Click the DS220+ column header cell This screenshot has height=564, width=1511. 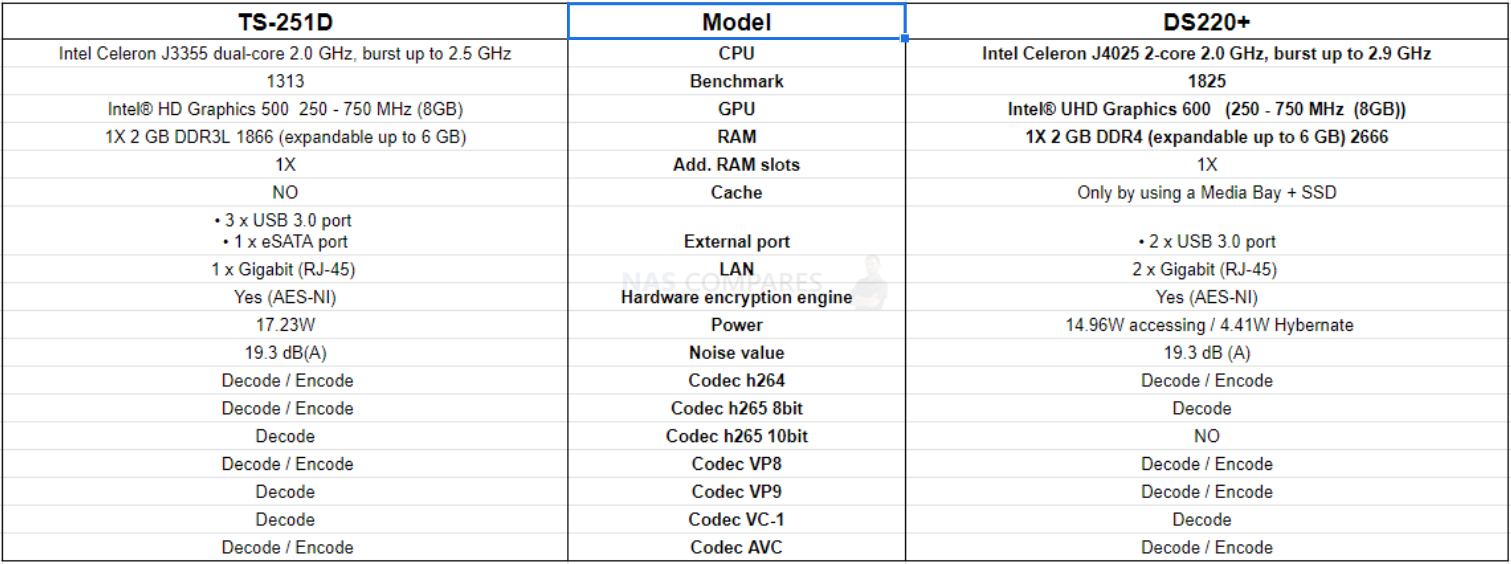pyautogui.click(x=1207, y=21)
